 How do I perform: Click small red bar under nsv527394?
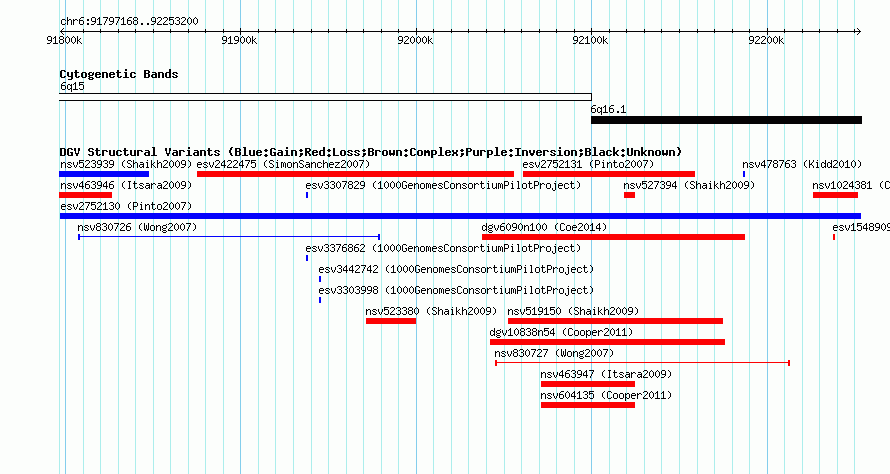click(x=629, y=195)
